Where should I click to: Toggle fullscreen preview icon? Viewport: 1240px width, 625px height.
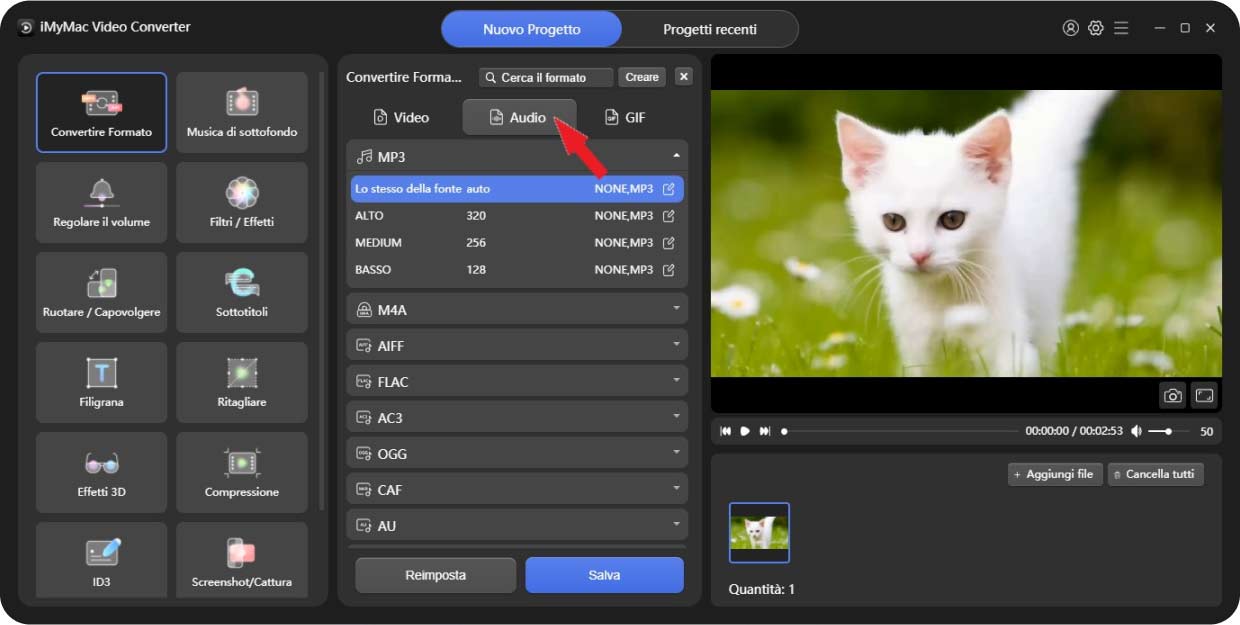(x=1204, y=396)
